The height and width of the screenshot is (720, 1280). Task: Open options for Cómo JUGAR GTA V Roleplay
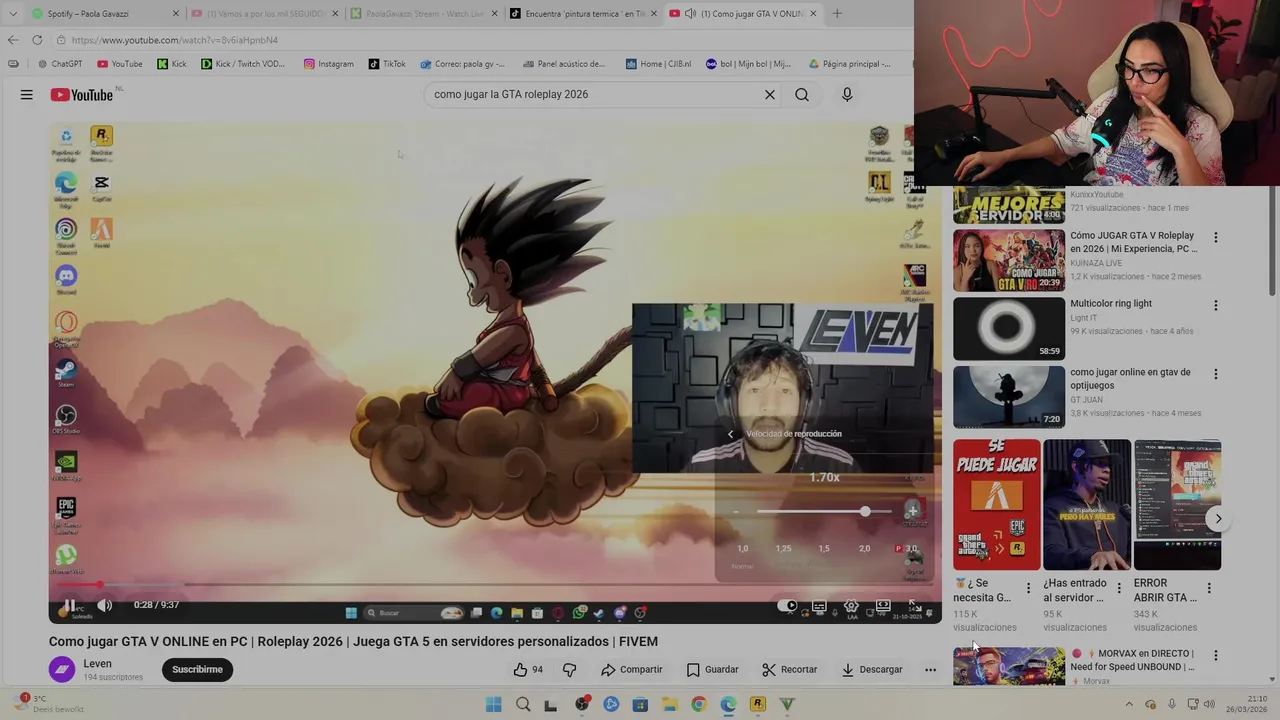coord(1216,238)
